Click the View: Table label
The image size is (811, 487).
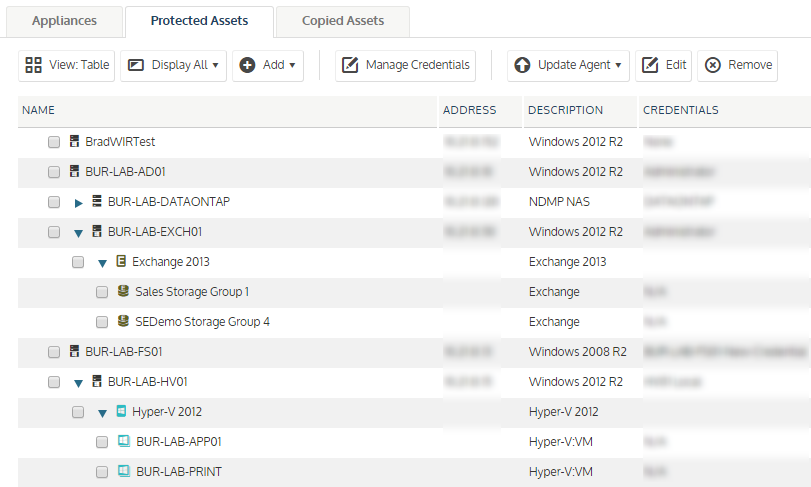(x=79, y=65)
